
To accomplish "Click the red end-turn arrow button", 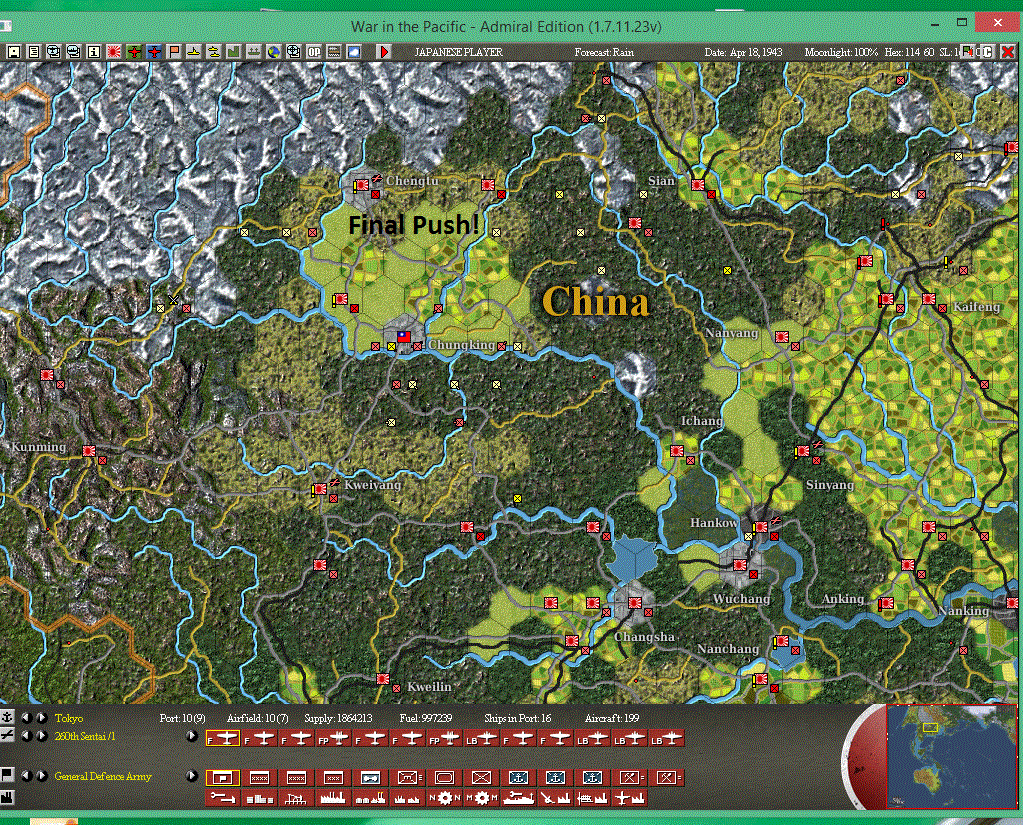I will click(x=384, y=52).
